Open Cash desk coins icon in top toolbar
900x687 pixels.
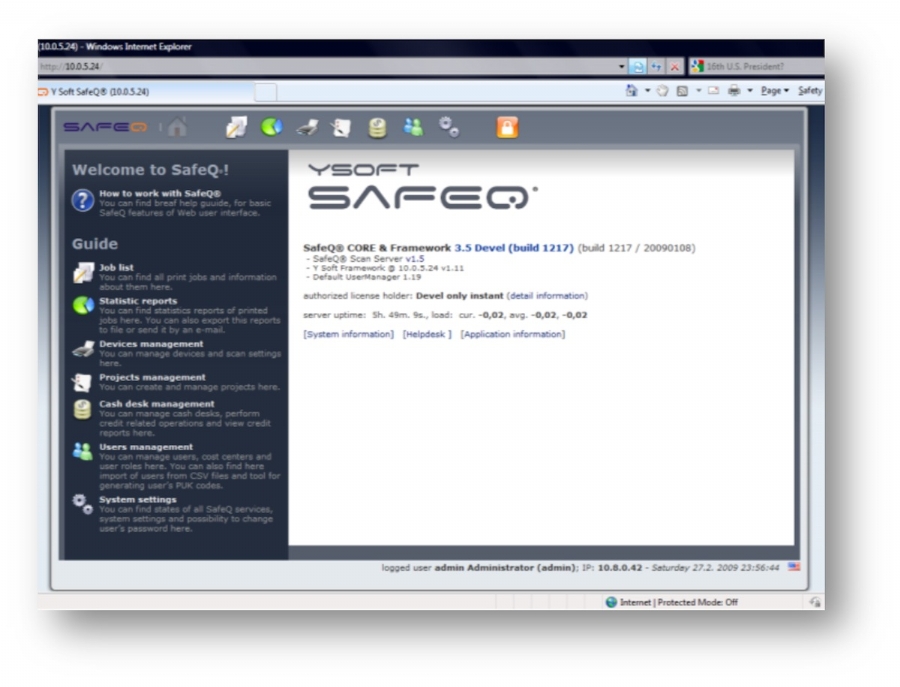tap(377, 127)
